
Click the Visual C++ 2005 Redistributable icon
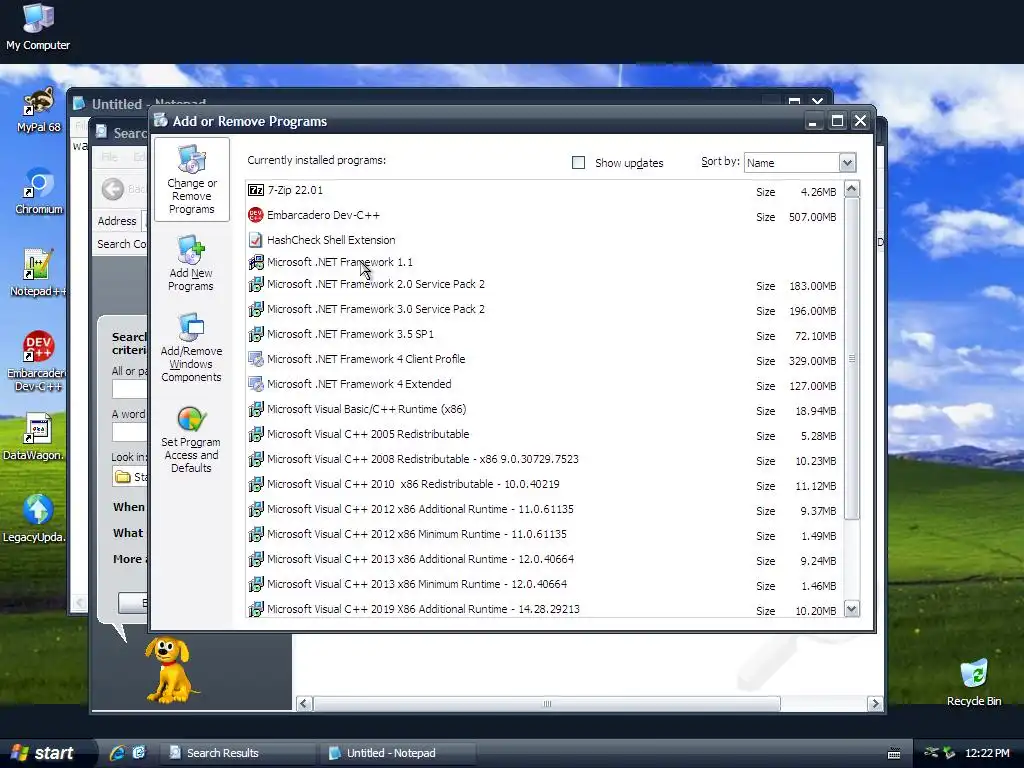256,434
